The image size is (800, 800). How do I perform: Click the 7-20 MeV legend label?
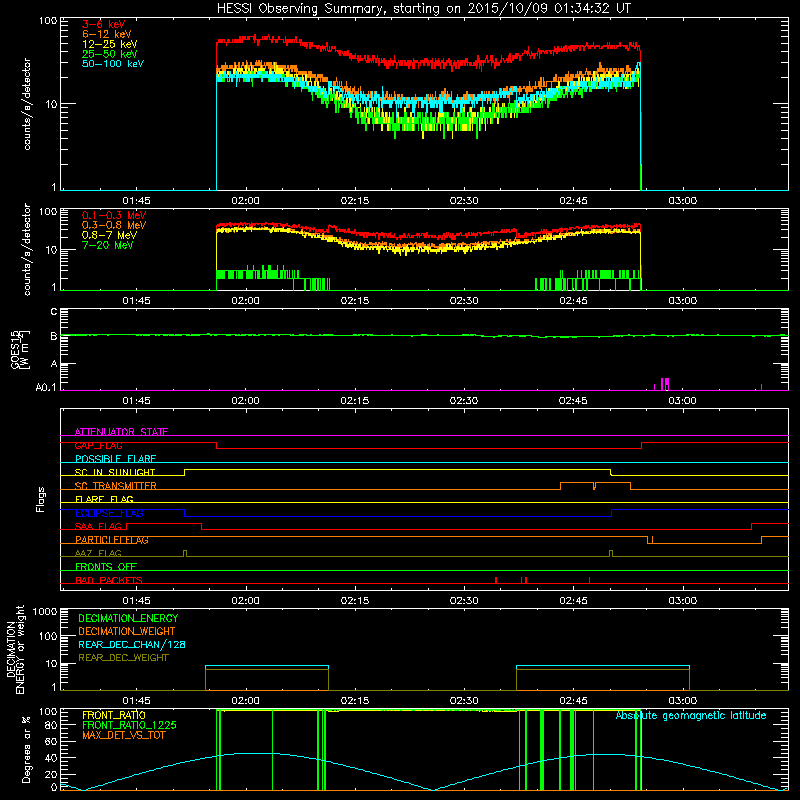[107, 245]
